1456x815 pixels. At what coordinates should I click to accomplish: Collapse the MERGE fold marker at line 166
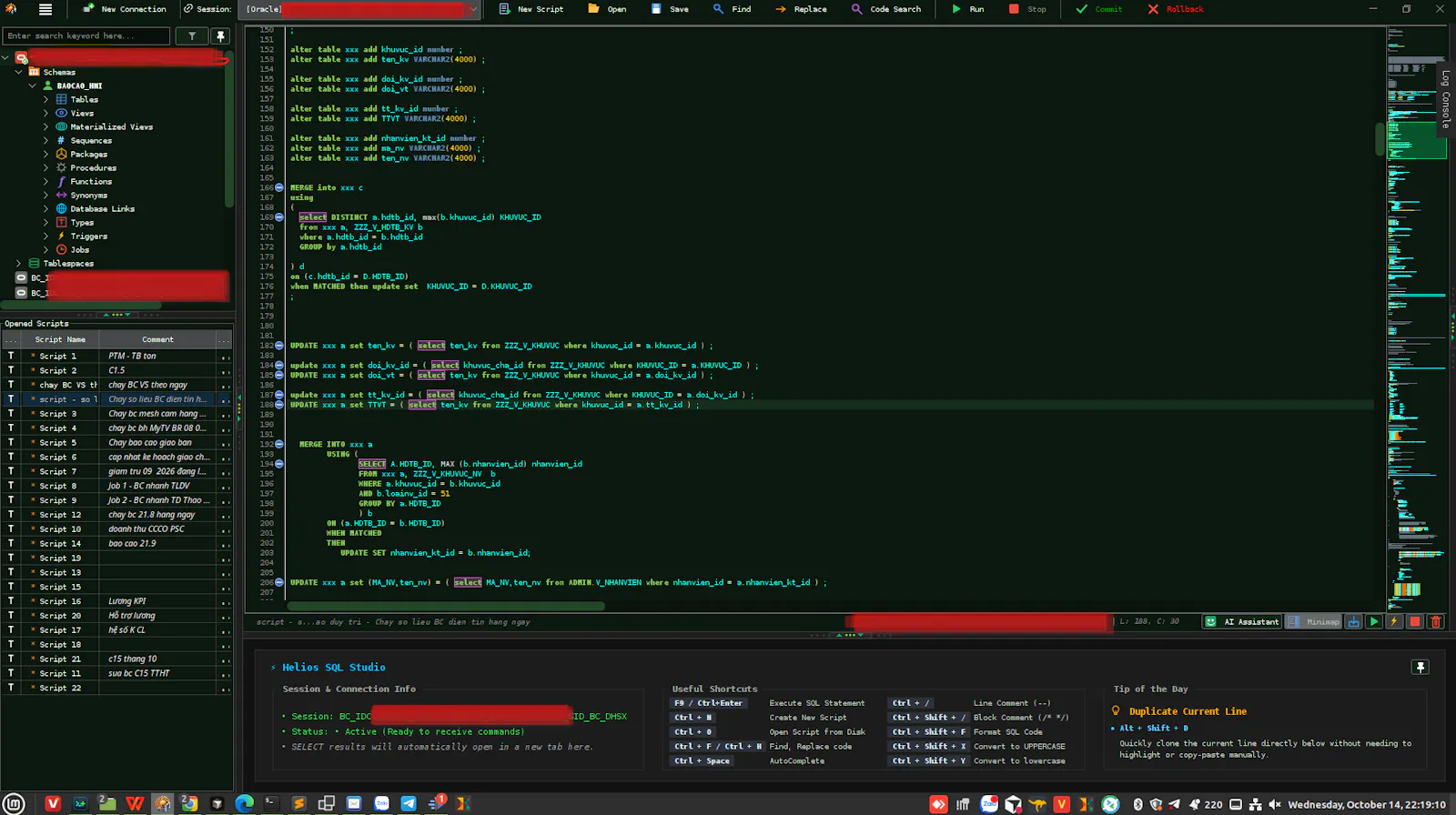tap(279, 187)
